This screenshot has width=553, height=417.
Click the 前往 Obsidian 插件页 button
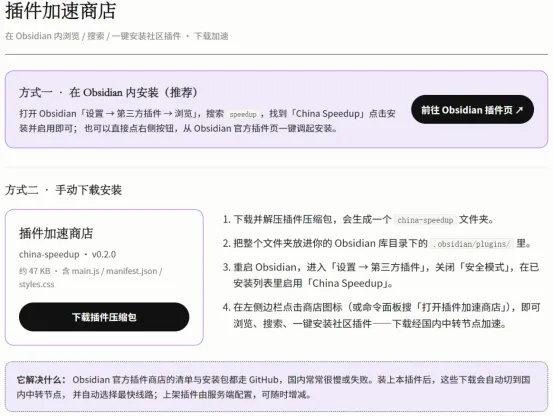click(472, 110)
